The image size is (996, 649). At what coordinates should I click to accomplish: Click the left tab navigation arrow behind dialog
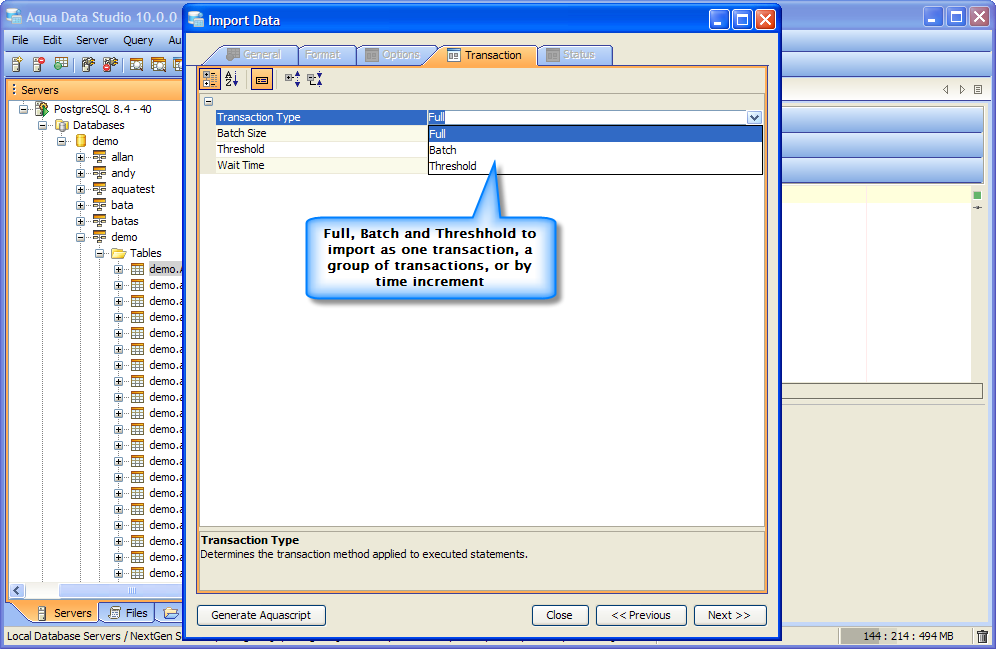pyautogui.click(x=946, y=90)
